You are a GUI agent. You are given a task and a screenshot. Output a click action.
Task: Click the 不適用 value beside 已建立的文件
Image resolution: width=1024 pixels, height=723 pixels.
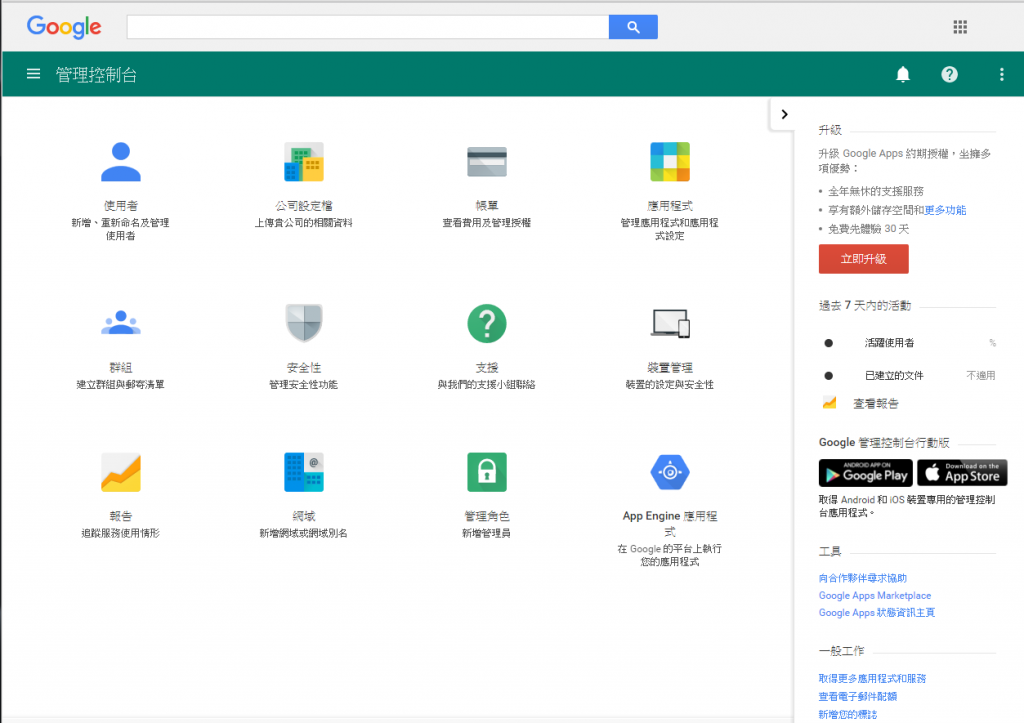(x=981, y=376)
